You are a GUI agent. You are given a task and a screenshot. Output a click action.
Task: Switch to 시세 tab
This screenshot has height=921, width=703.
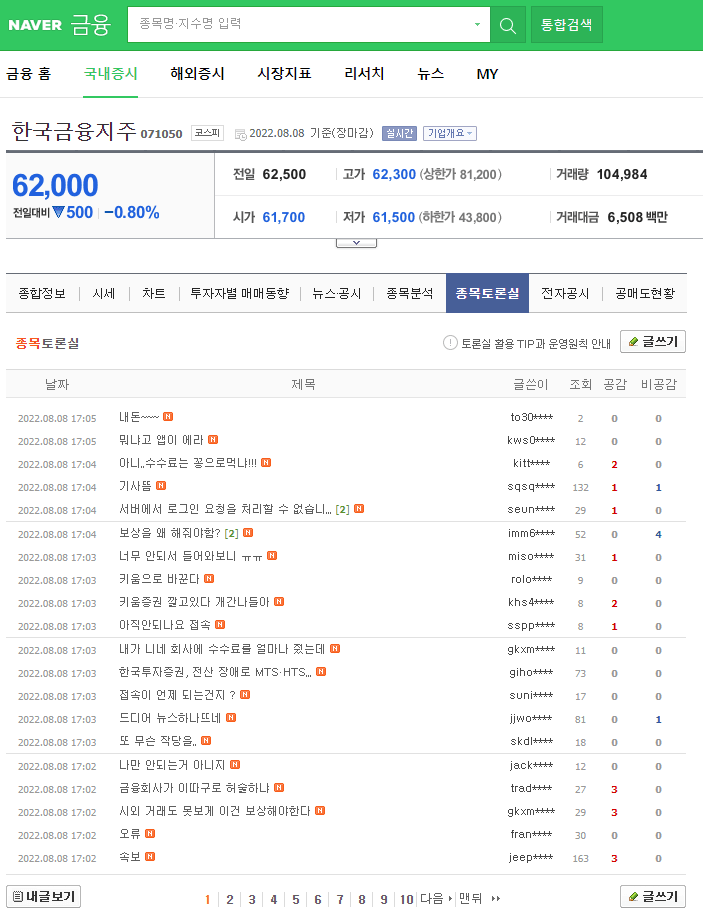104,293
